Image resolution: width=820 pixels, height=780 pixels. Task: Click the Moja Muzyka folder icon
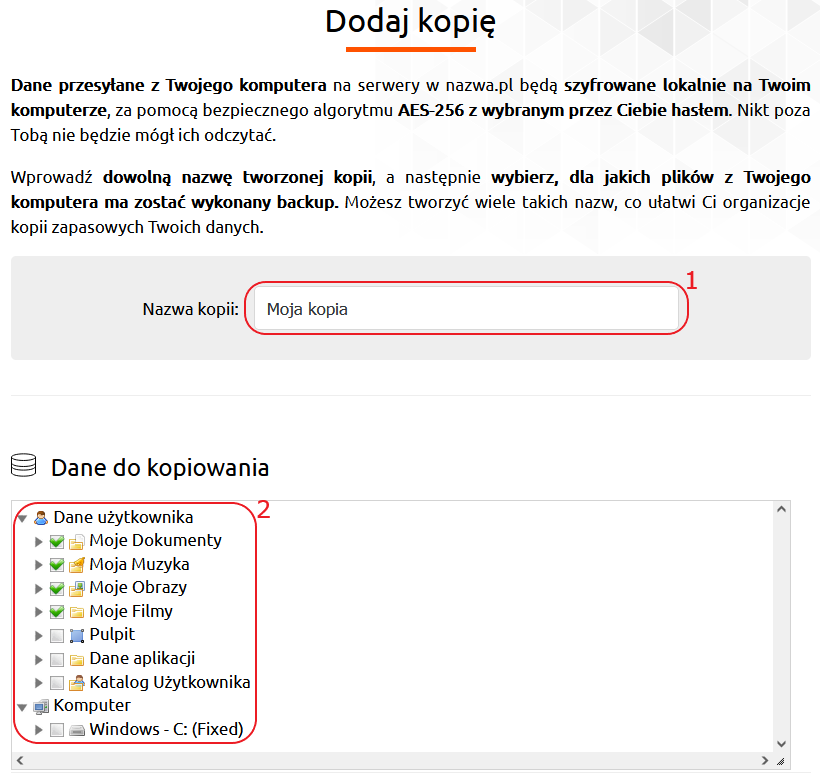(x=77, y=565)
